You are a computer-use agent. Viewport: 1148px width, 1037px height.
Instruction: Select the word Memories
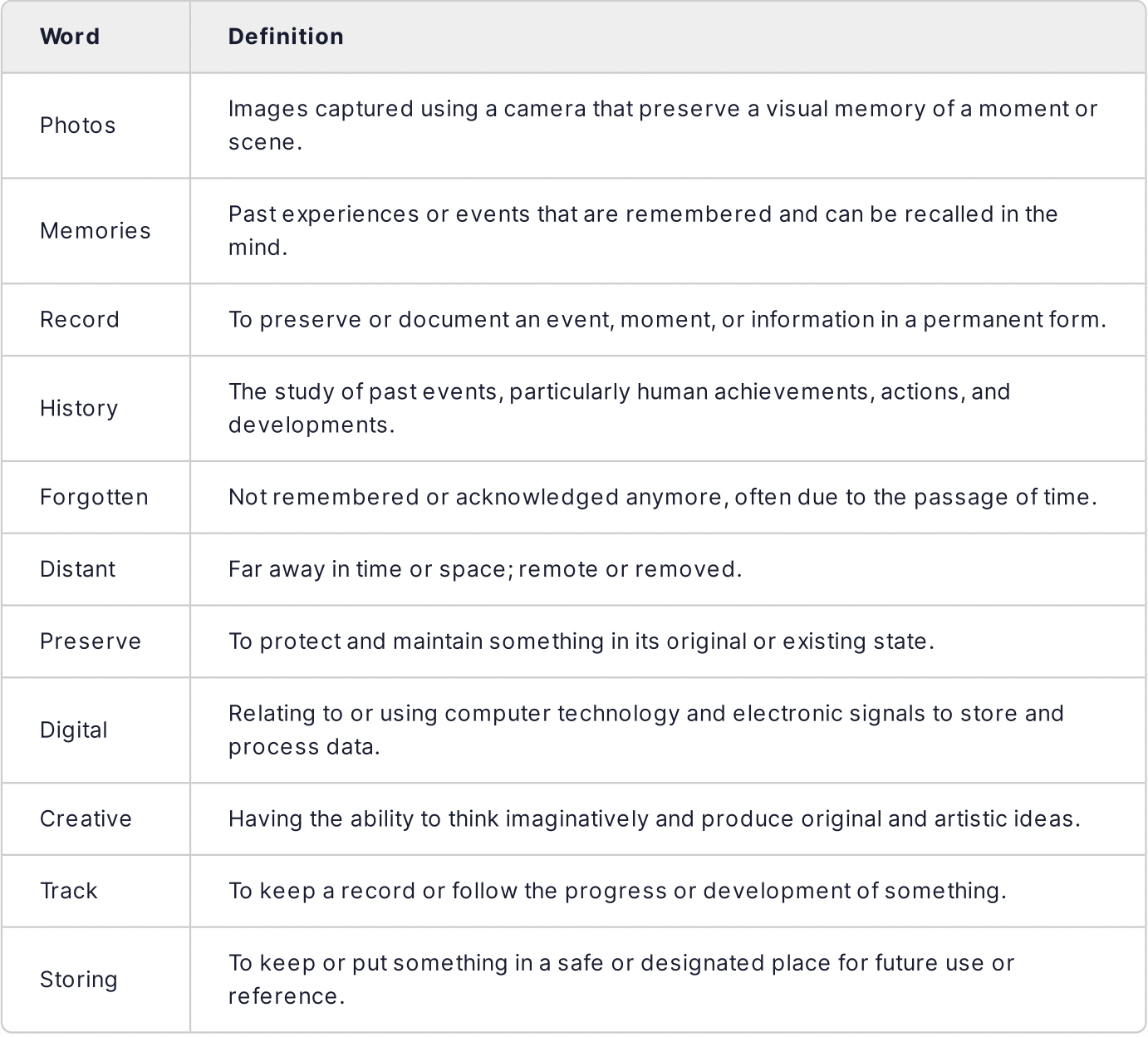96,231
